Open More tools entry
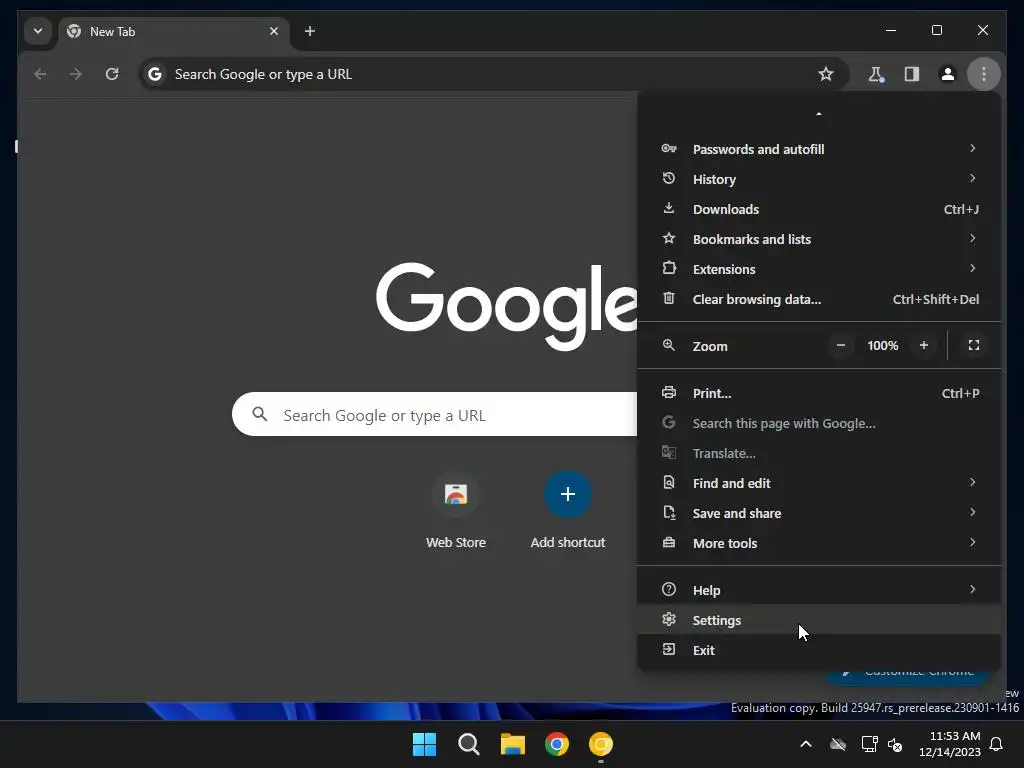Screen dimensions: 1024x768 pos(819,543)
